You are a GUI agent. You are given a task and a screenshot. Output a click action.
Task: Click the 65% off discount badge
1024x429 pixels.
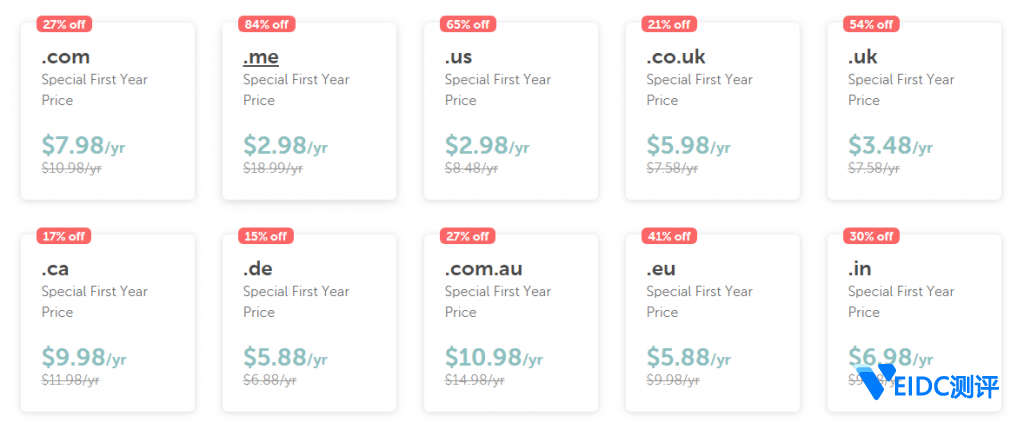point(468,24)
